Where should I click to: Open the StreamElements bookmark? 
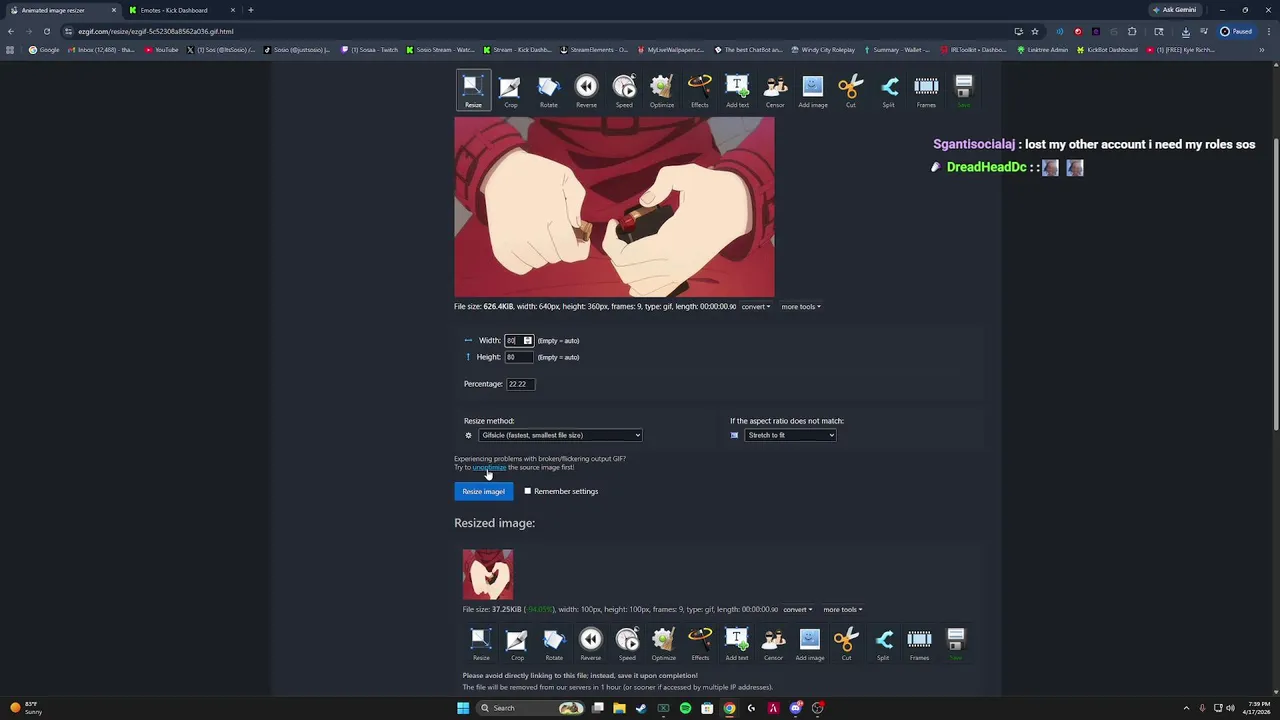[594, 50]
